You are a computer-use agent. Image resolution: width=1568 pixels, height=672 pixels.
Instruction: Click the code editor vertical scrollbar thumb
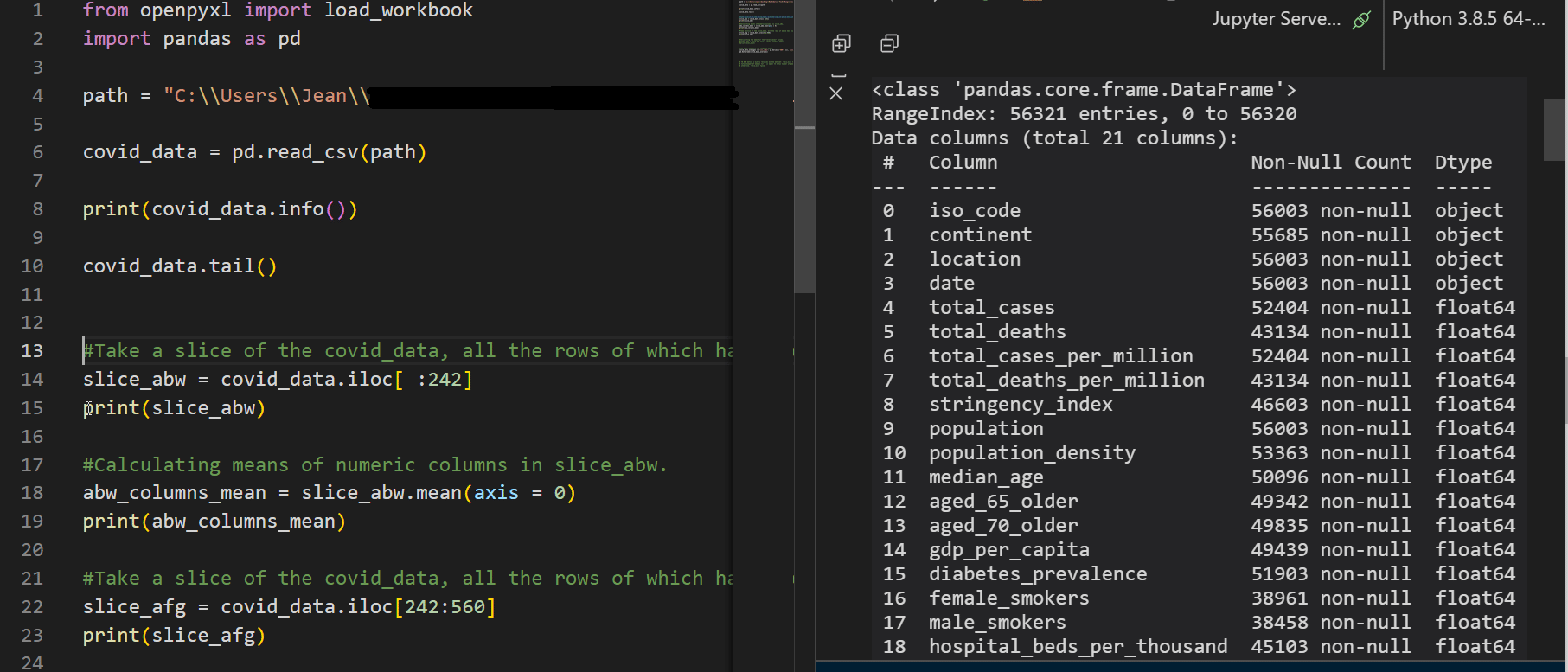point(804,208)
